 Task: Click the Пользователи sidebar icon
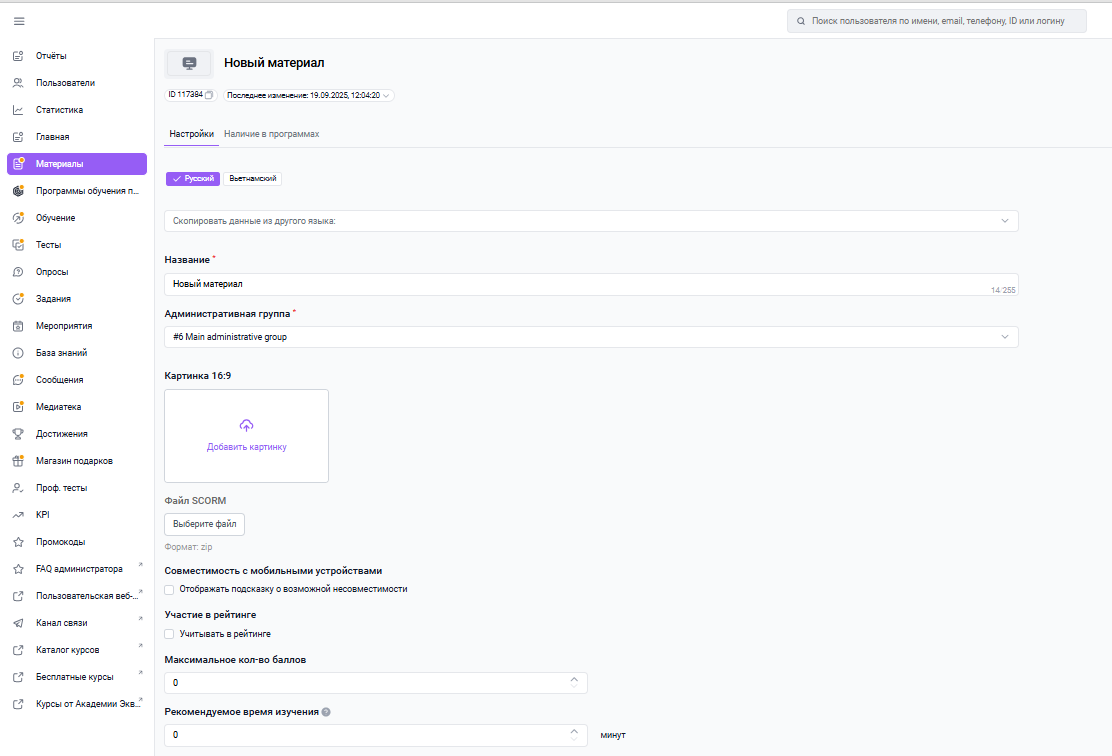tap(18, 83)
